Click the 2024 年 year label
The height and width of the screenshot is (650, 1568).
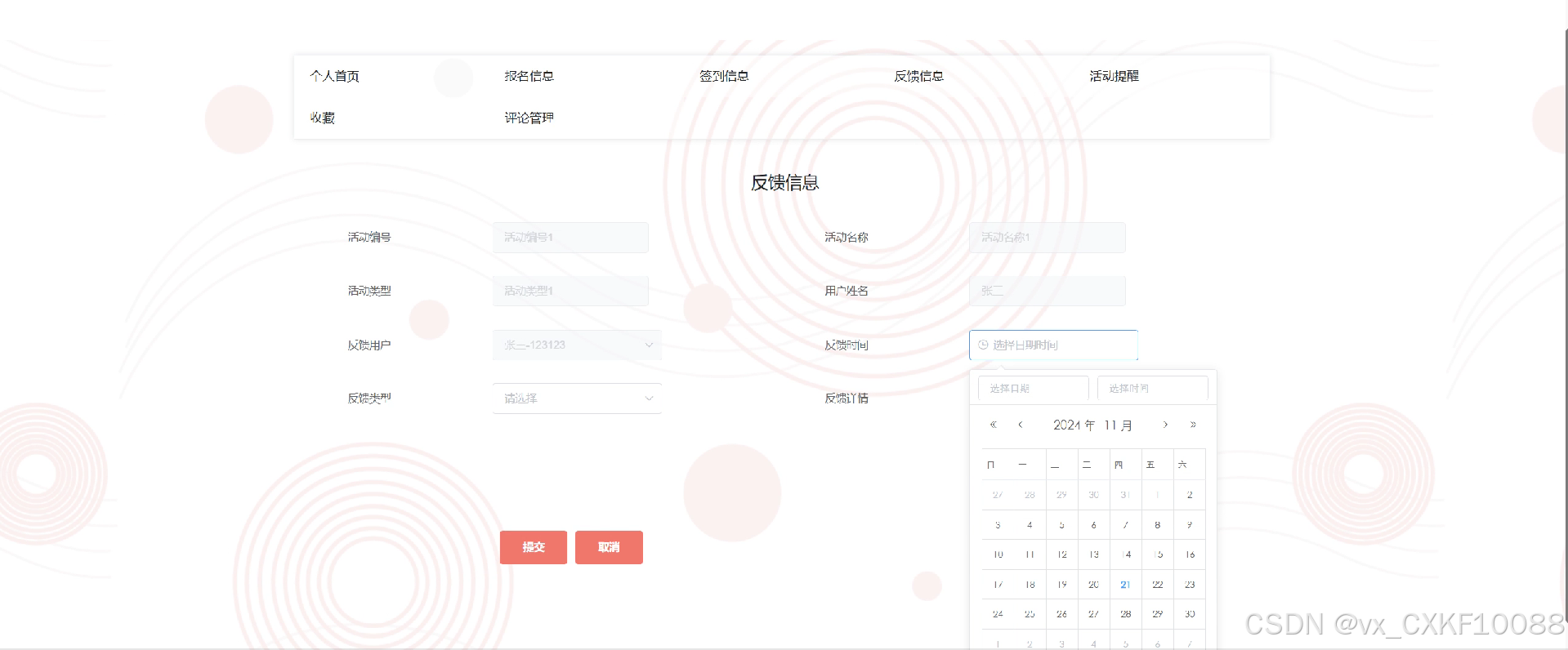click(1074, 425)
